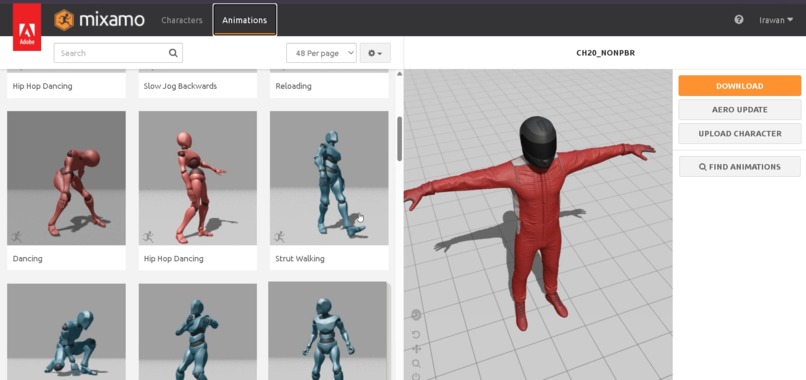Click the CH20_NONPBR character title
This screenshot has height=380, width=806.
coord(606,53)
